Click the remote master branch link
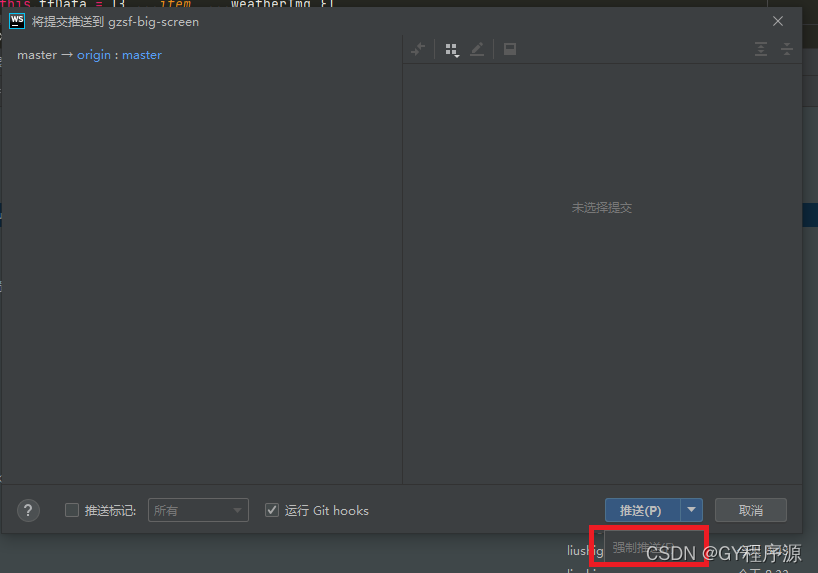Screen dimensions: 818x573 (x=142, y=55)
